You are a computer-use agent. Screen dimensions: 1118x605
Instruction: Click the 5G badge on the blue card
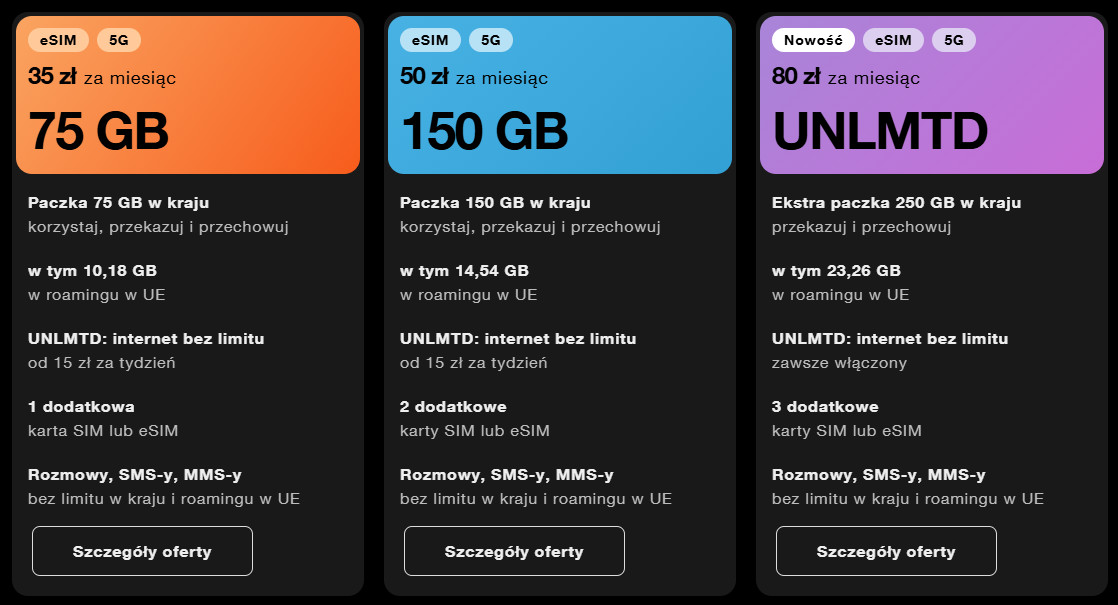[x=491, y=40]
